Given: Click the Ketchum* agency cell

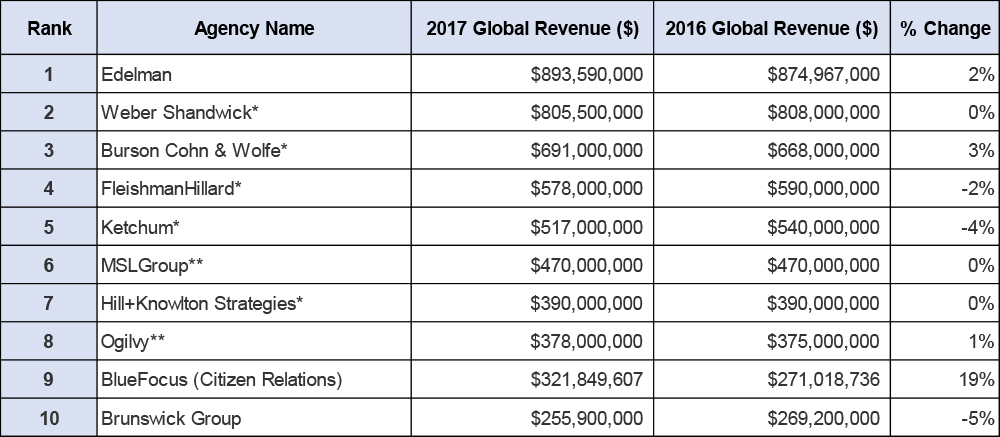Looking at the screenshot, I should (140, 227).
